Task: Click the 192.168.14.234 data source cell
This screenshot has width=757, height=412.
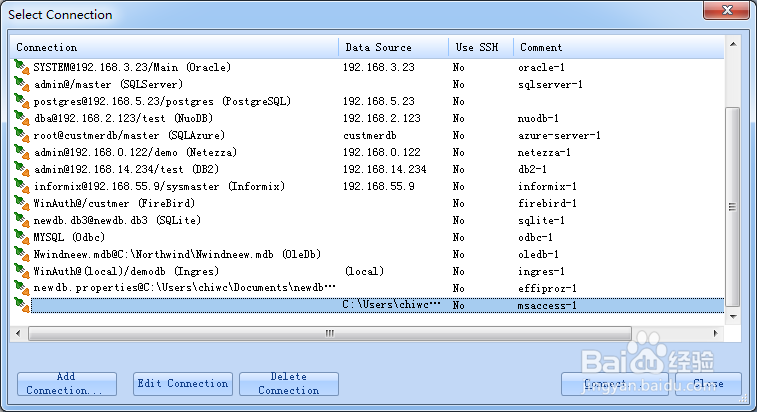Action: (385, 169)
